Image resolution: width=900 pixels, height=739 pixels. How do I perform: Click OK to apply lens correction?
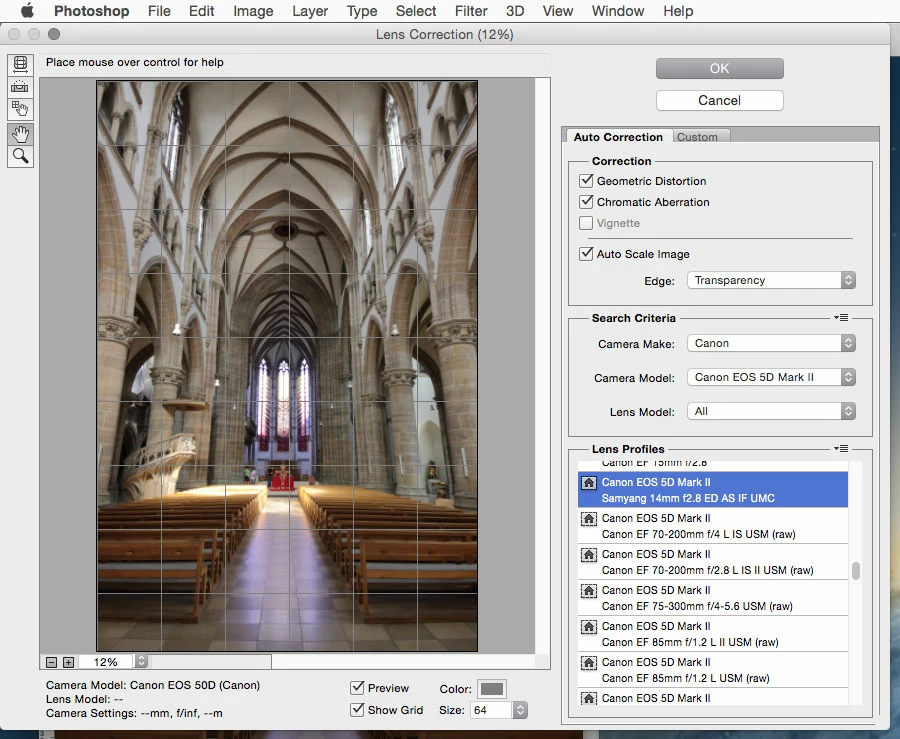coord(719,68)
